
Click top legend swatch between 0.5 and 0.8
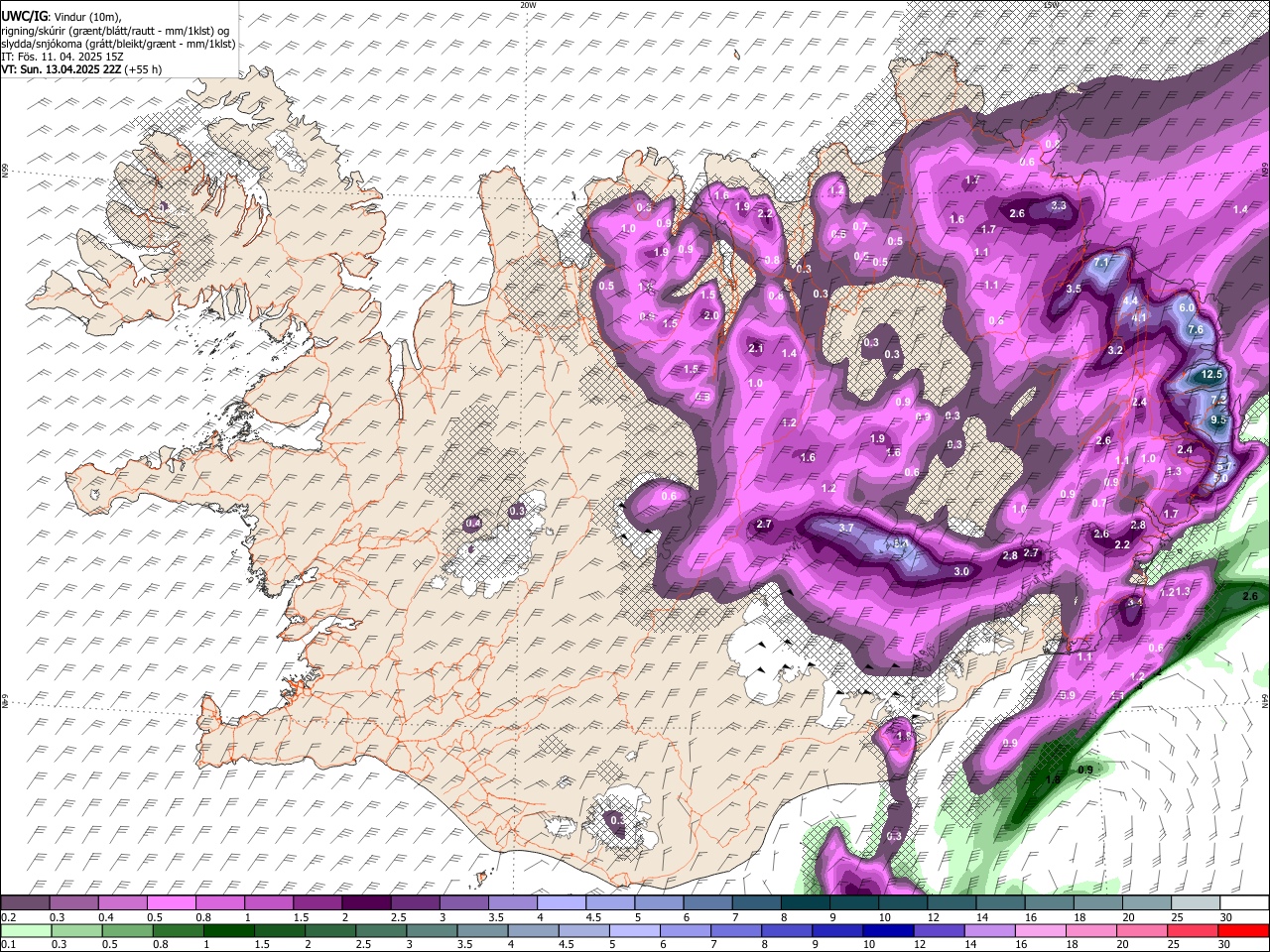[x=172, y=902]
